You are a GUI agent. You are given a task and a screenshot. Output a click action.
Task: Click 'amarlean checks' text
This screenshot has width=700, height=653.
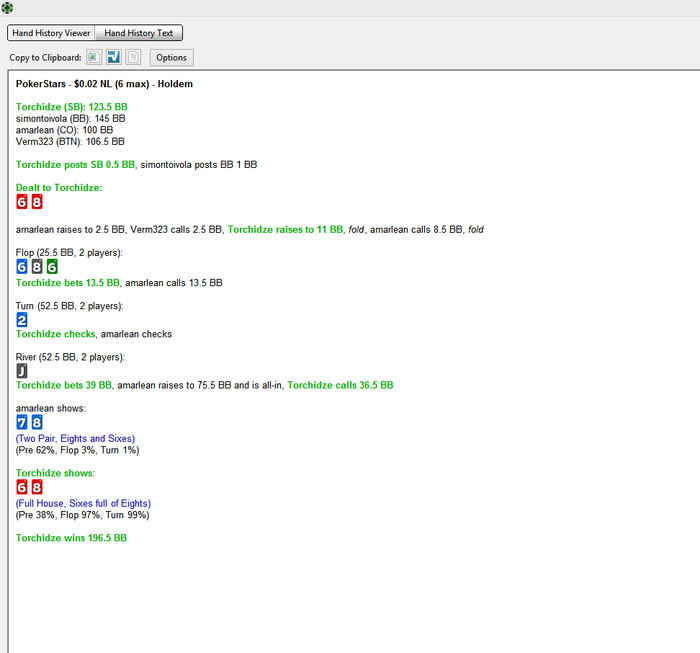tap(136, 334)
